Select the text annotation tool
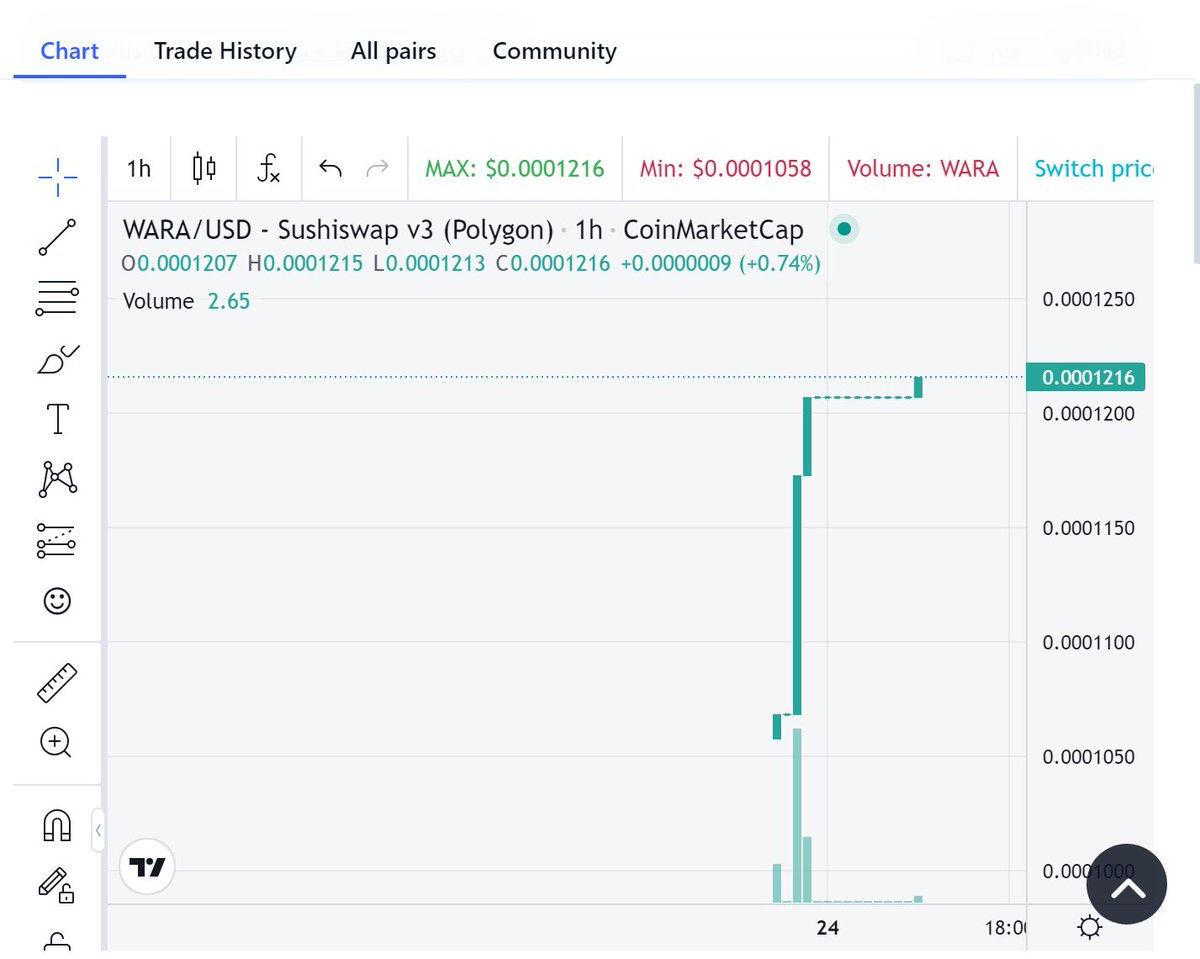The image size is (1200, 959). [x=57, y=419]
